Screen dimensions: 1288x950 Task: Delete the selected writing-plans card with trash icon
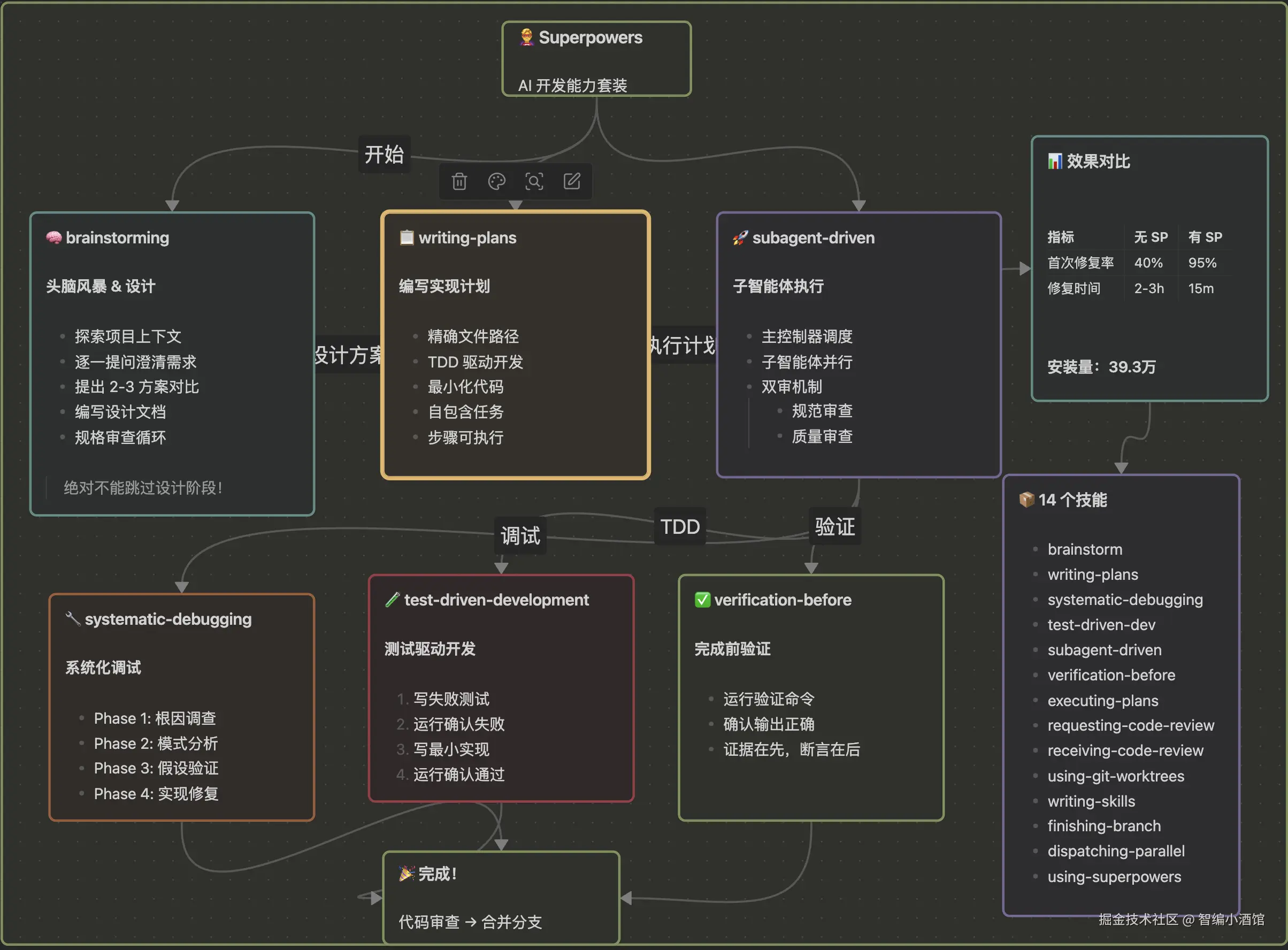pos(459,182)
